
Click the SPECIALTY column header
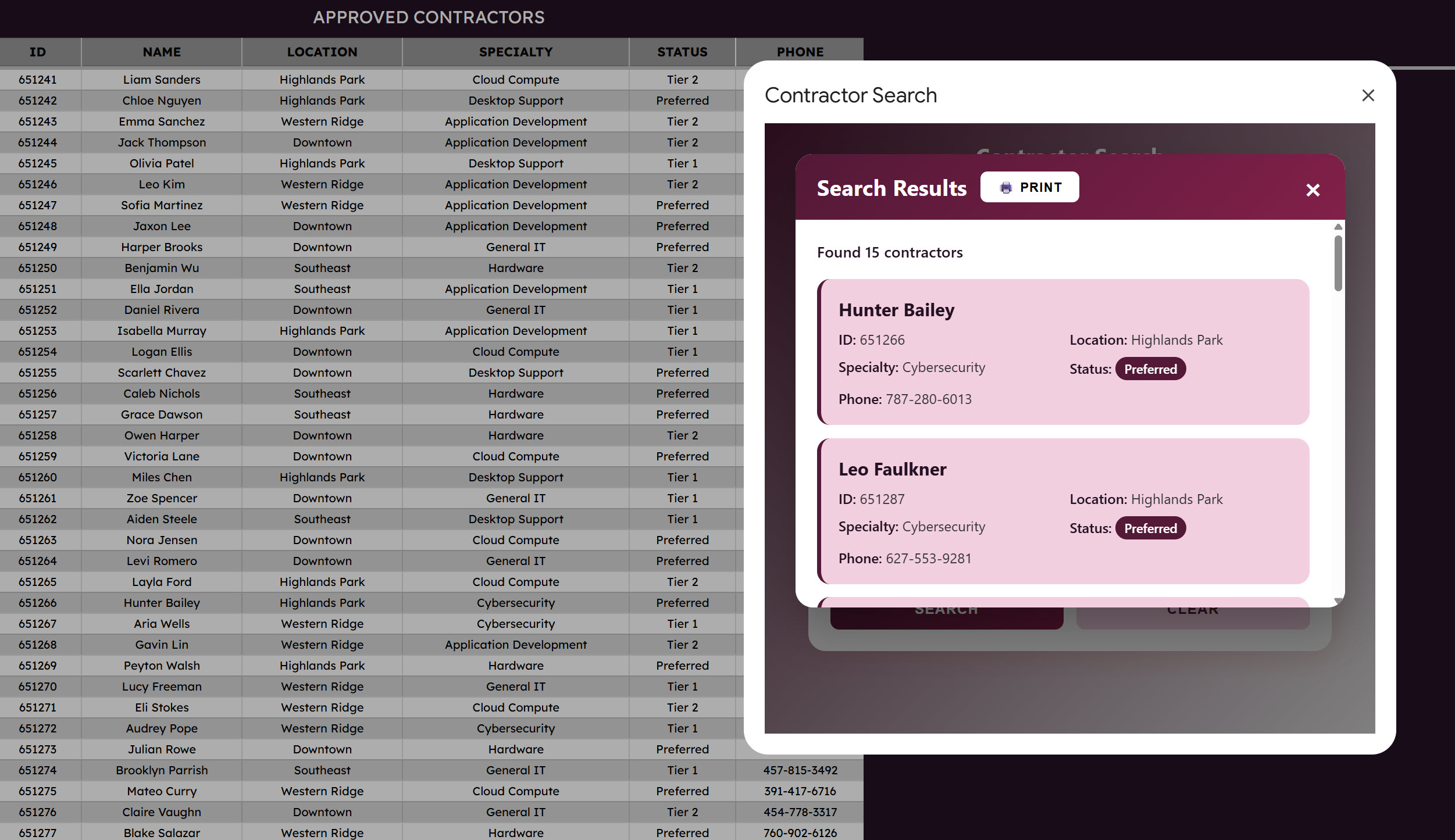click(516, 52)
